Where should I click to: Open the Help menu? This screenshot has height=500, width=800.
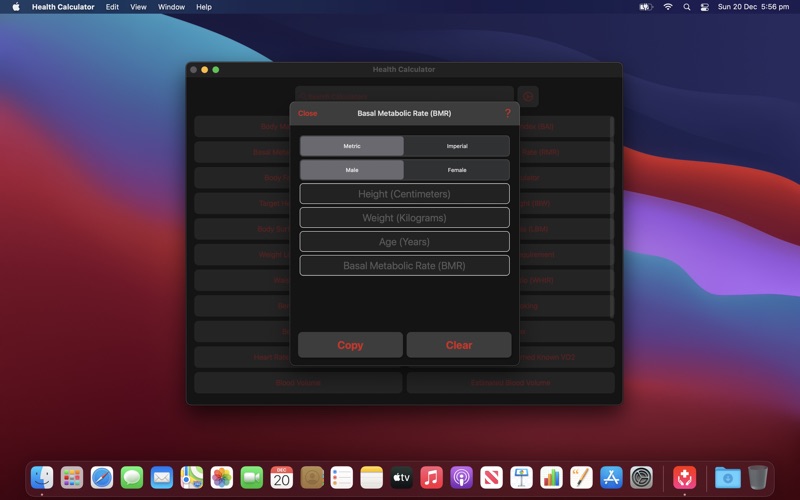point(204,7)
